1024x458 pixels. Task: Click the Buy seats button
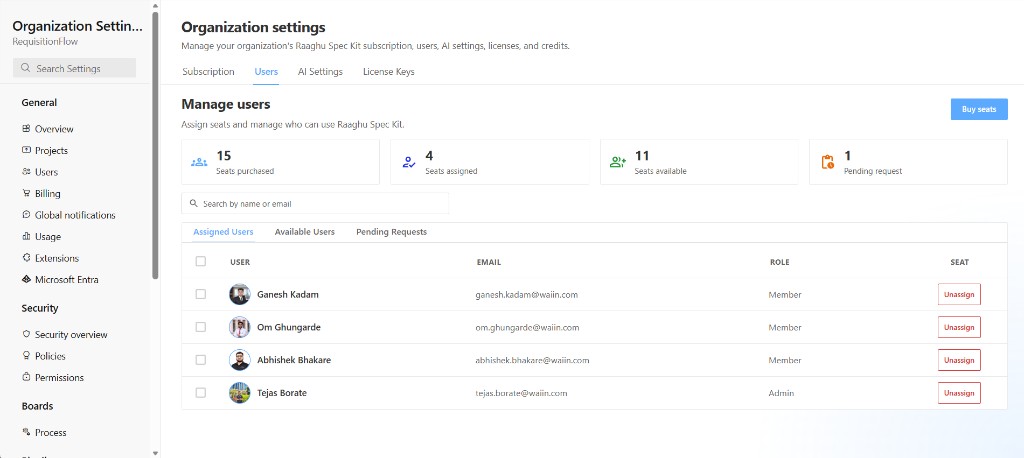pyautogui.click(x=979, y=109)
